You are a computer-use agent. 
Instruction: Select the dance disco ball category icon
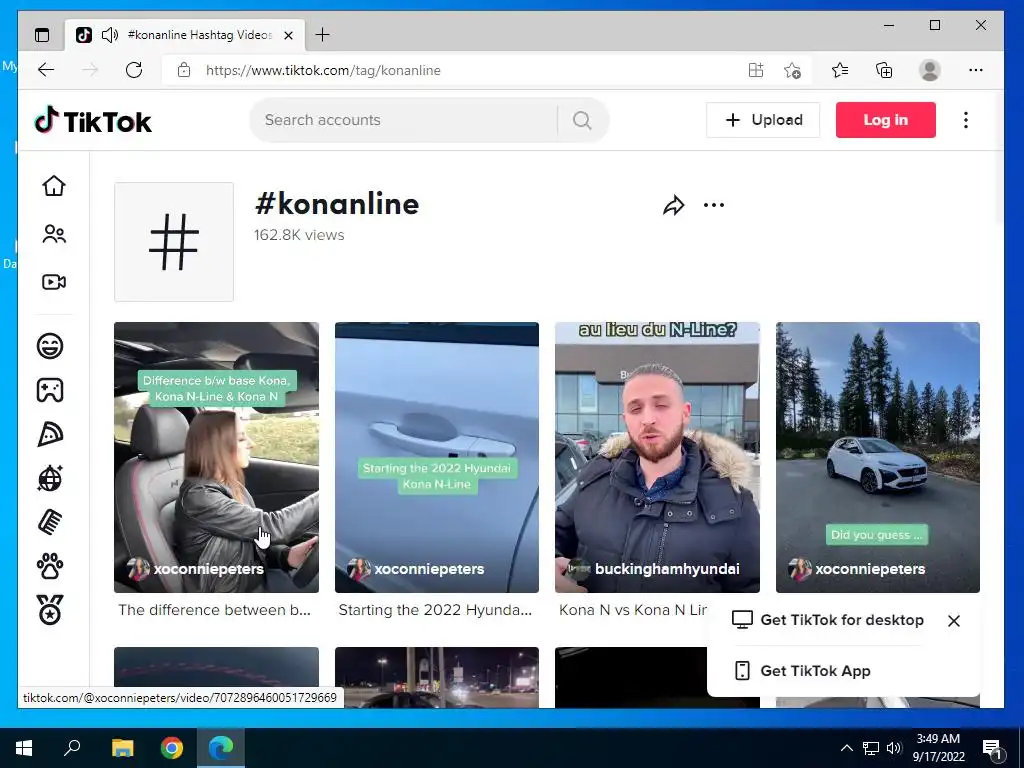point(50,478)
